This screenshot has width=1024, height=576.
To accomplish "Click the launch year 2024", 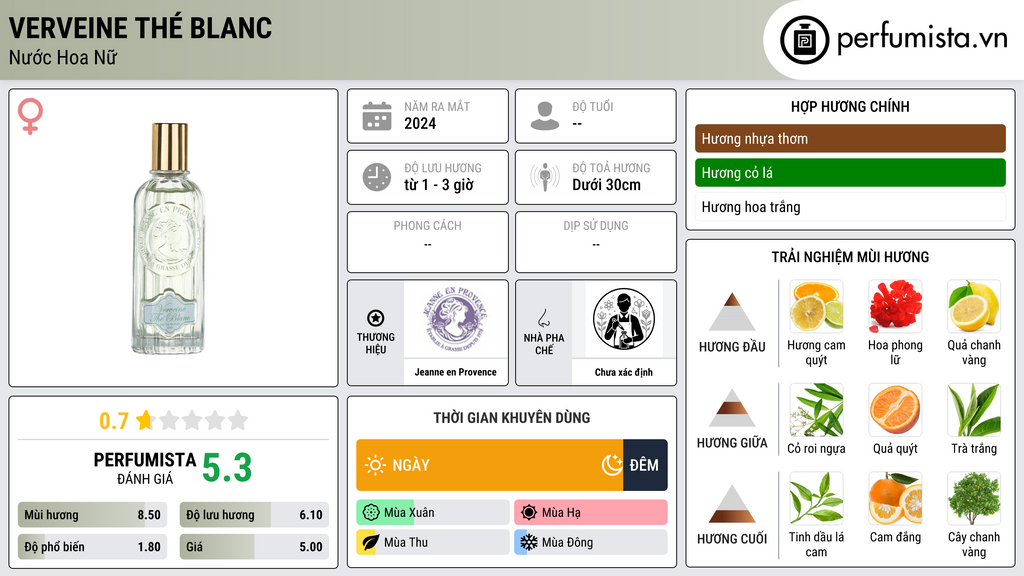I will point(420,123).
